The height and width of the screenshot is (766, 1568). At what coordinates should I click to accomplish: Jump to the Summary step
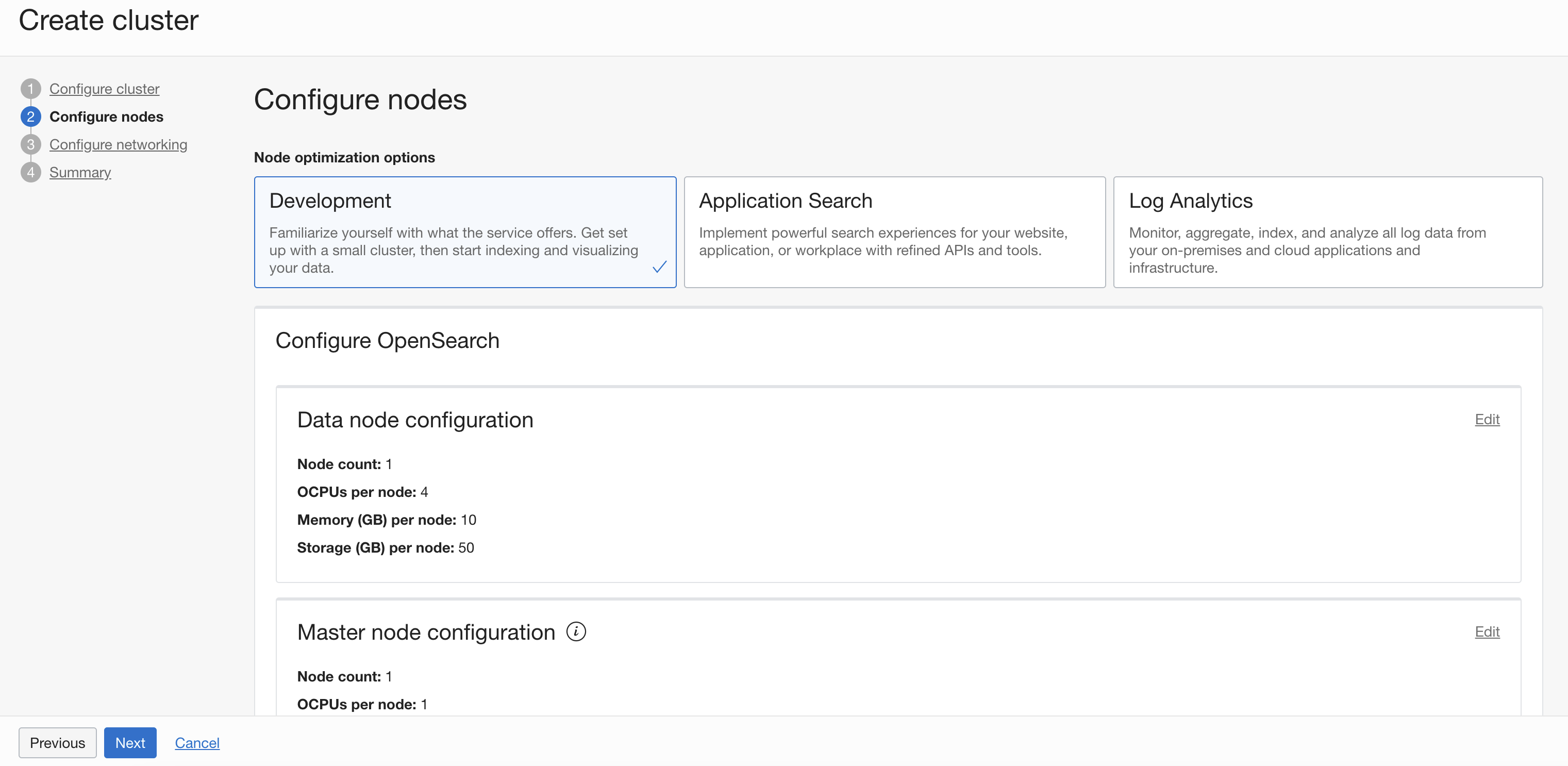click(x=80, y=173)
